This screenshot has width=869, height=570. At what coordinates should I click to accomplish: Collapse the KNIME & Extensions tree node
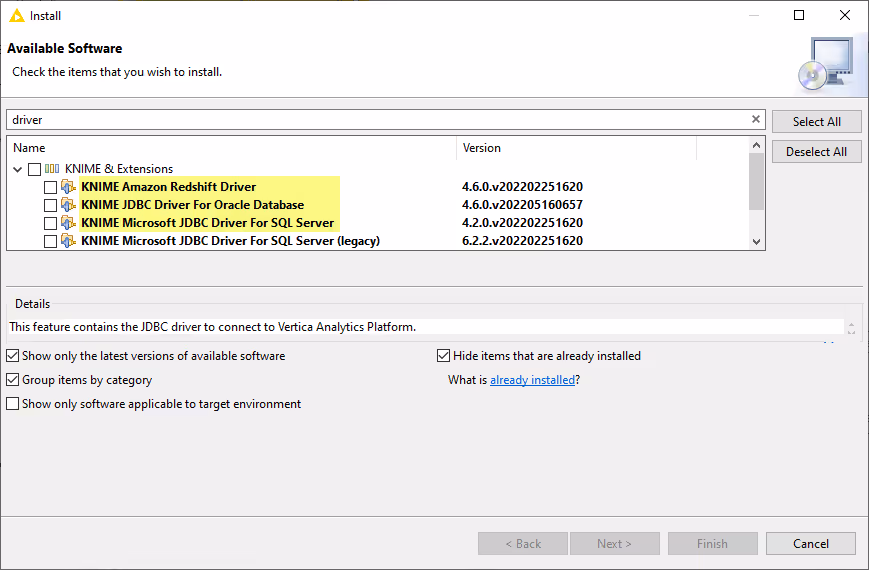[18, 169]
